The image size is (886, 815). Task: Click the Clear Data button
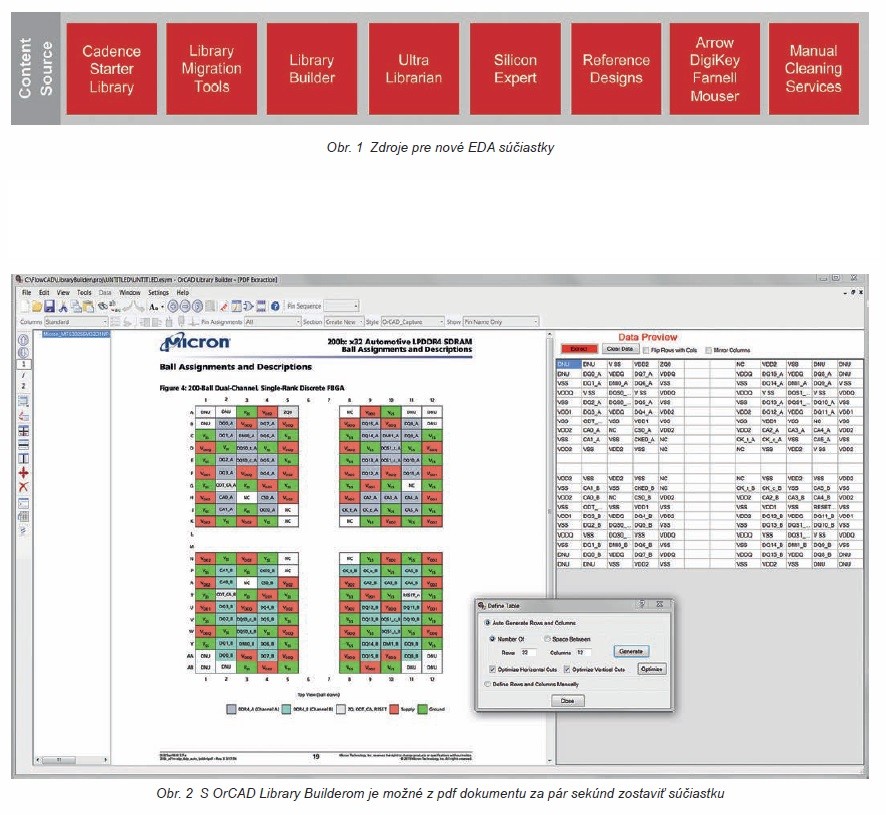620,349
